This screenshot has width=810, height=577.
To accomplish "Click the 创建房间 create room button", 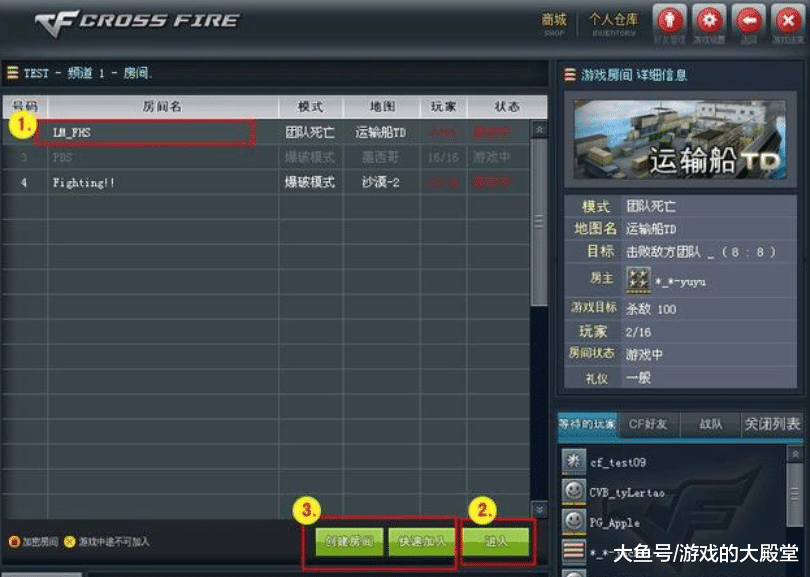I will [x=349, y=541].
